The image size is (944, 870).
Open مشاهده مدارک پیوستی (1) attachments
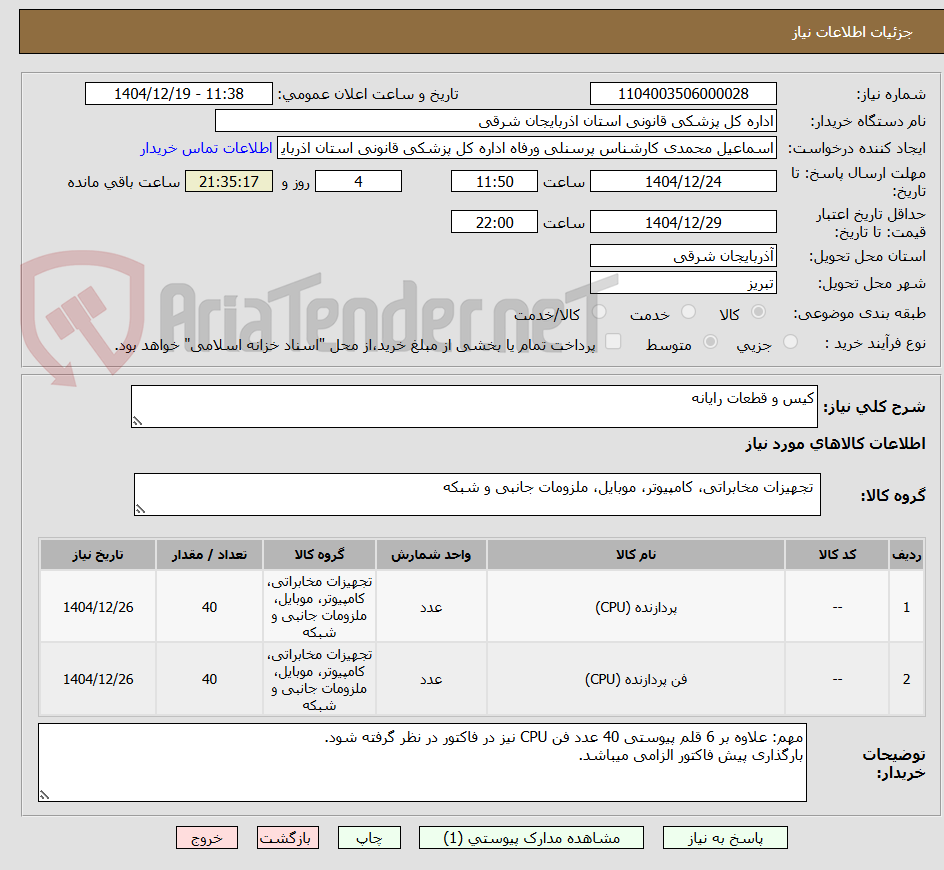click(531, 837)
